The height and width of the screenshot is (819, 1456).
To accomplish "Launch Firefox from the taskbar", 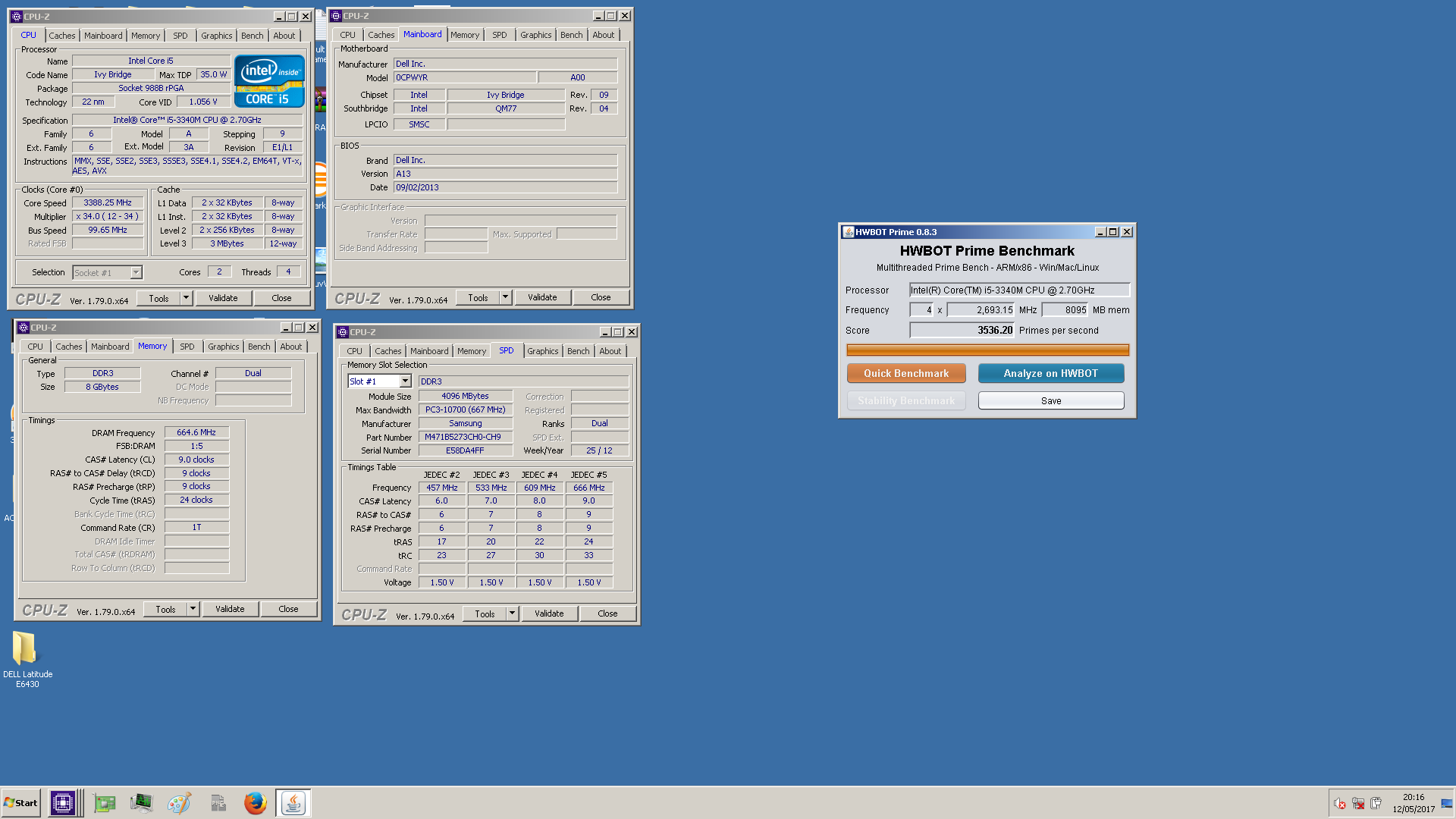I will coord(256,803).
